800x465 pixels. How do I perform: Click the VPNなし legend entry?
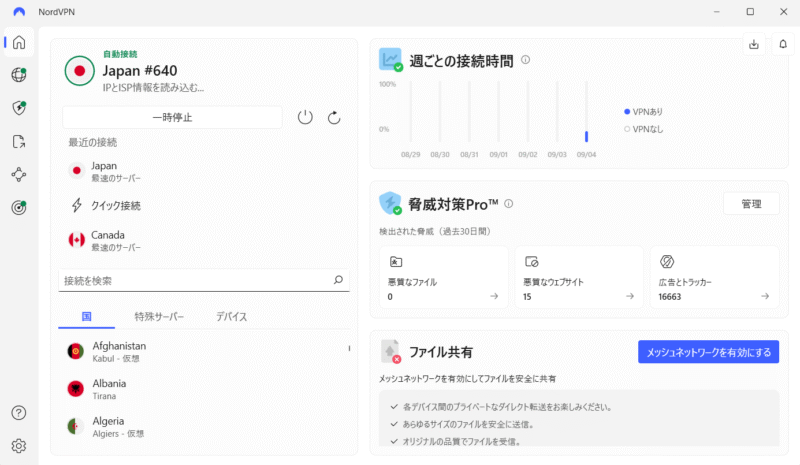[x=644, y=129]
